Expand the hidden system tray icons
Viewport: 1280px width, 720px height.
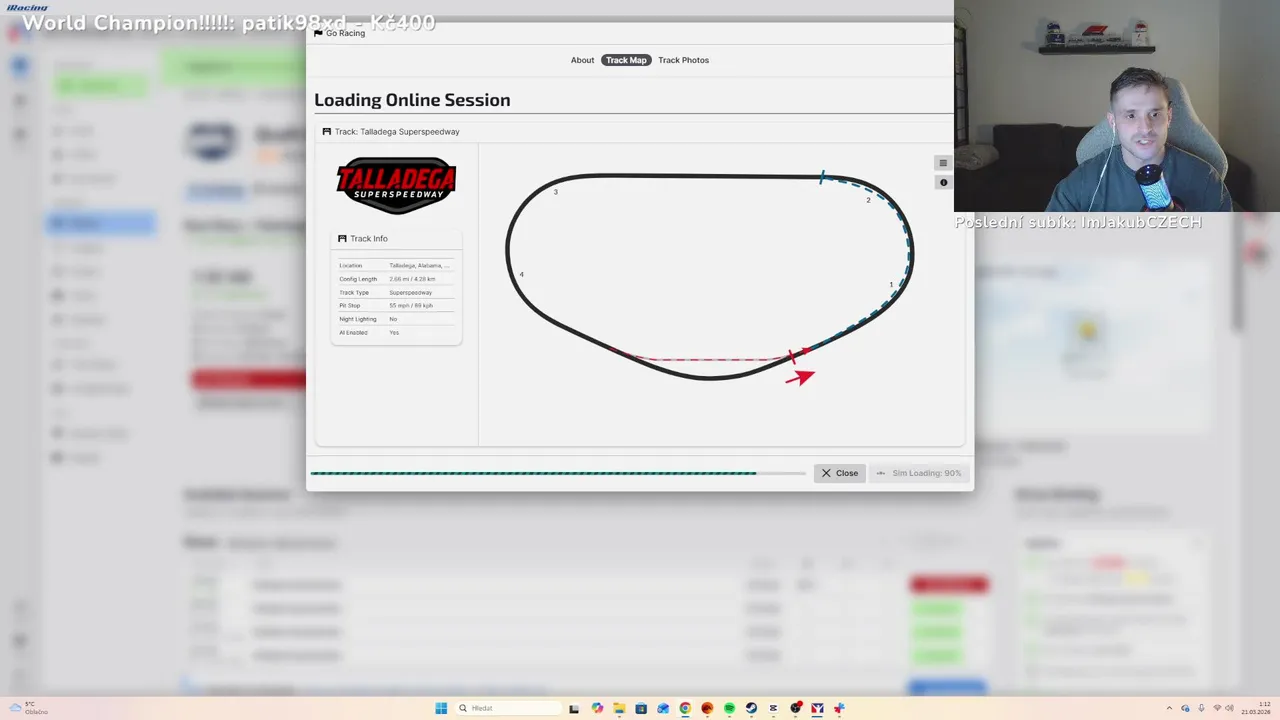[x=1169, y=708]
